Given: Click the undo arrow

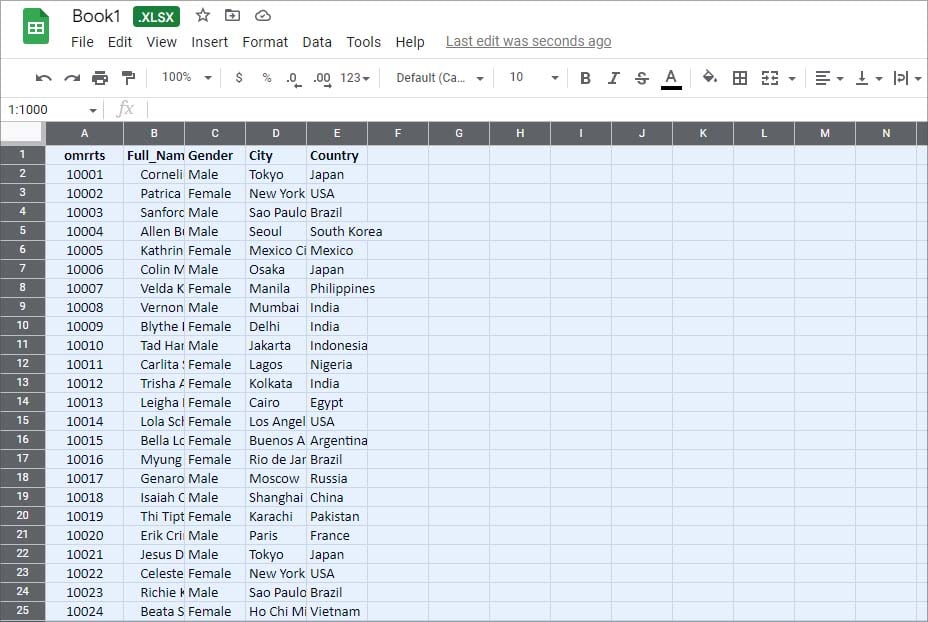Looking at the screenshot, I should pyautogui.click(x=43, y=78).
